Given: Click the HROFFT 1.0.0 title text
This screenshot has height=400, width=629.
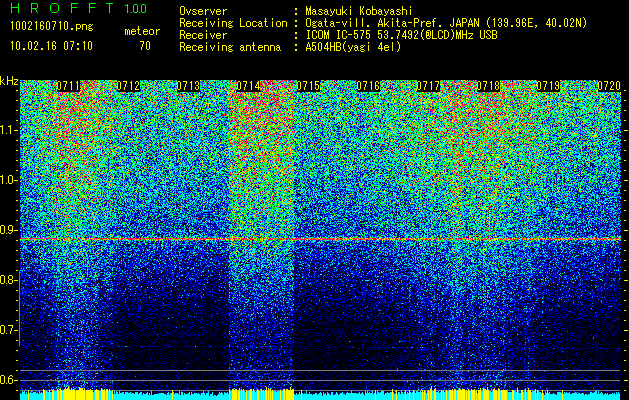Looking at the screenshot, I should pyautogui.click(x=79, y=8).
